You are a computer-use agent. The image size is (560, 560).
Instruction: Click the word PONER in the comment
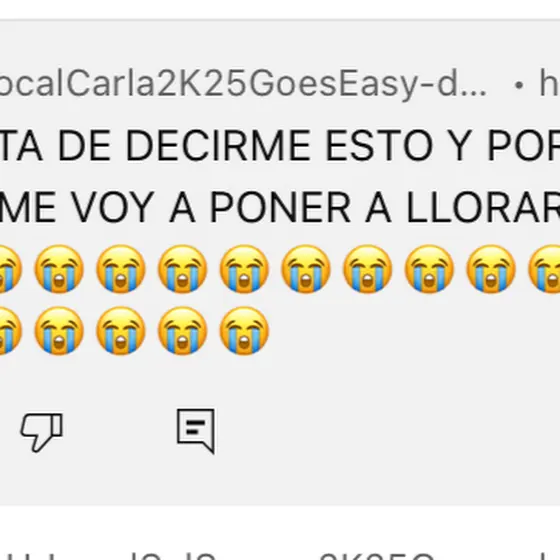tap(281, 207)
